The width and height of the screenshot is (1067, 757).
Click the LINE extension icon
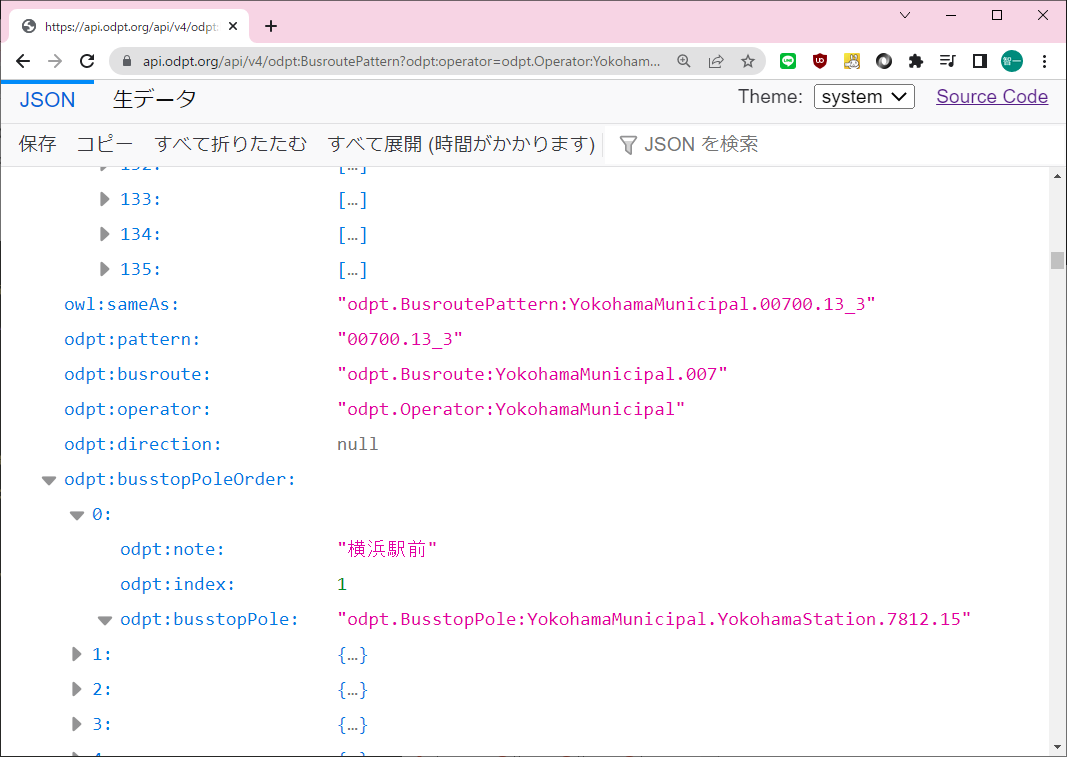pyautogui.click(x=788, y=61)
